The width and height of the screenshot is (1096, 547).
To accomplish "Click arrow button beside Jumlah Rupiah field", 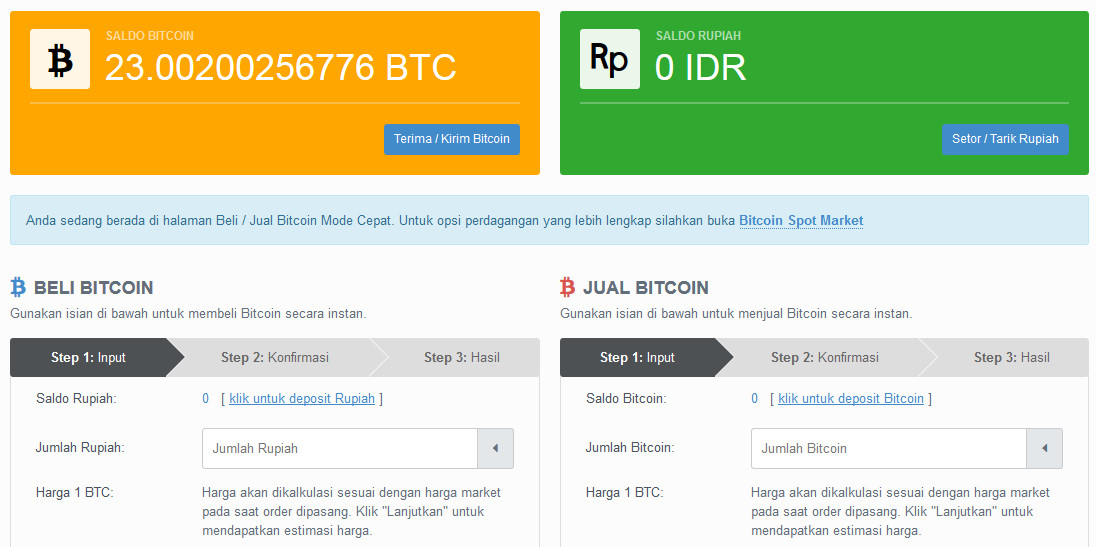I will 496,448.
